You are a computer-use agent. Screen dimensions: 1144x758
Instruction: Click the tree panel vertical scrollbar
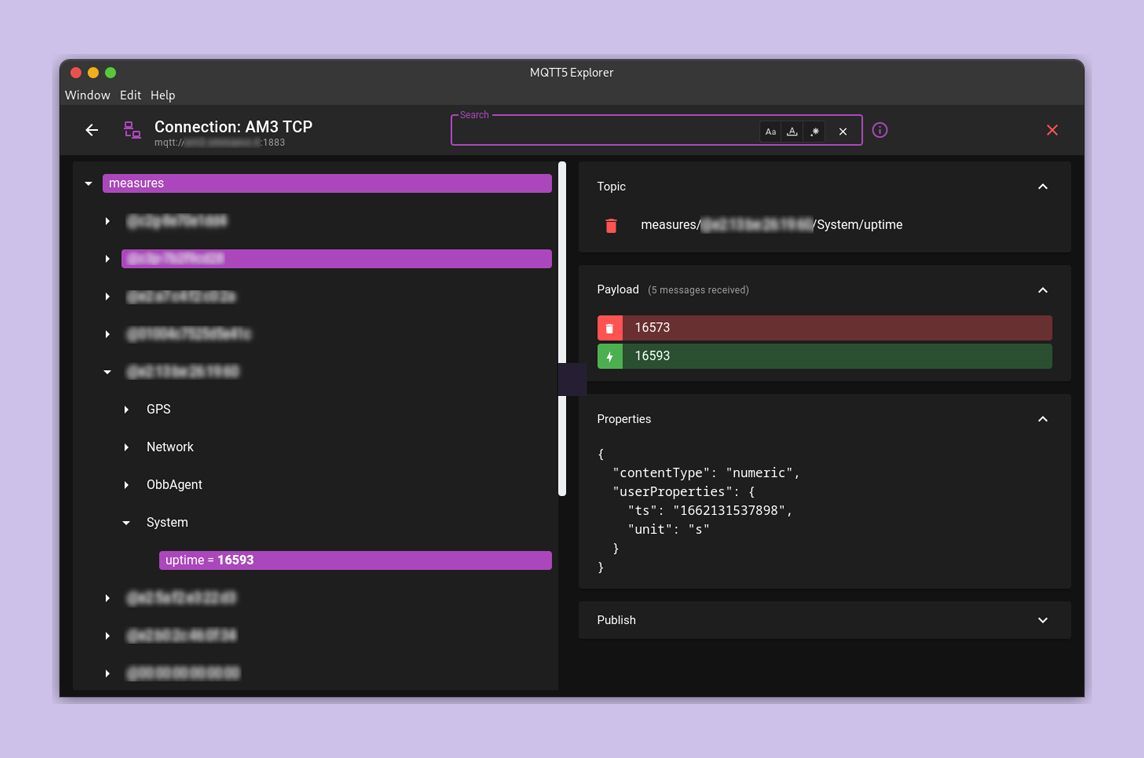point(562,329)
